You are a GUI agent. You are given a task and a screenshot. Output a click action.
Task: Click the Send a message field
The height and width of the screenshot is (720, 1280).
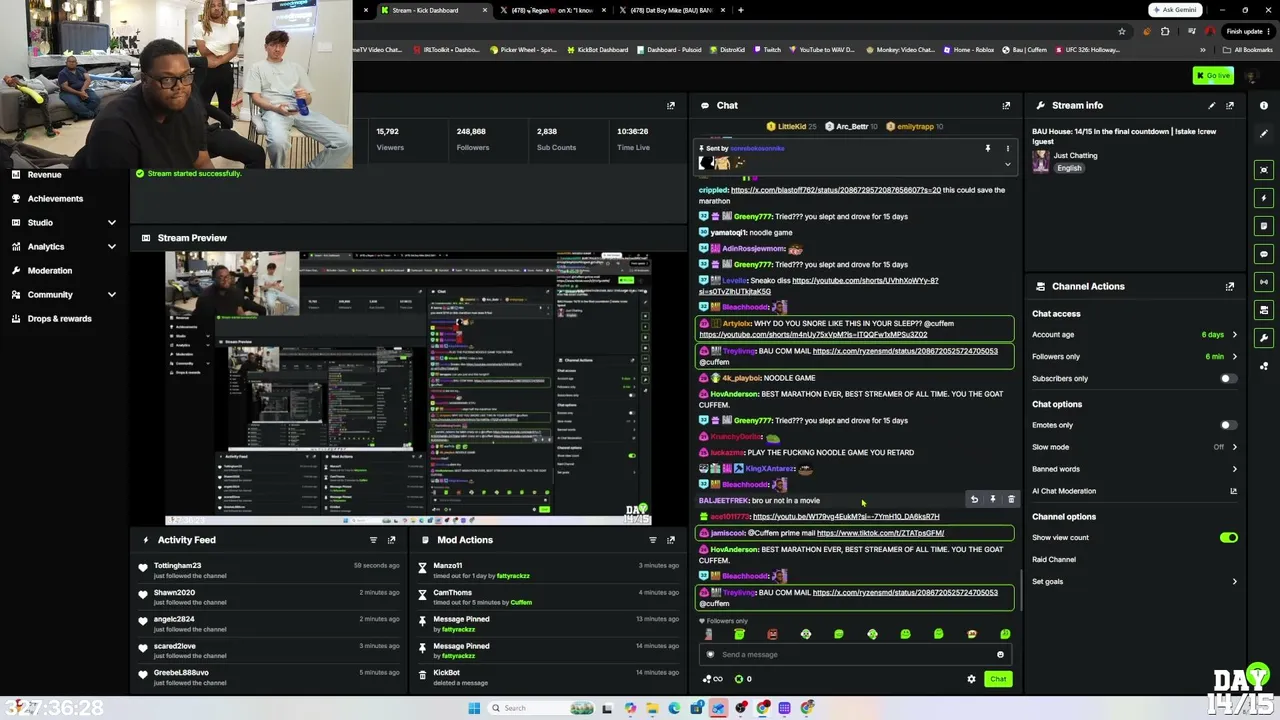854,655
